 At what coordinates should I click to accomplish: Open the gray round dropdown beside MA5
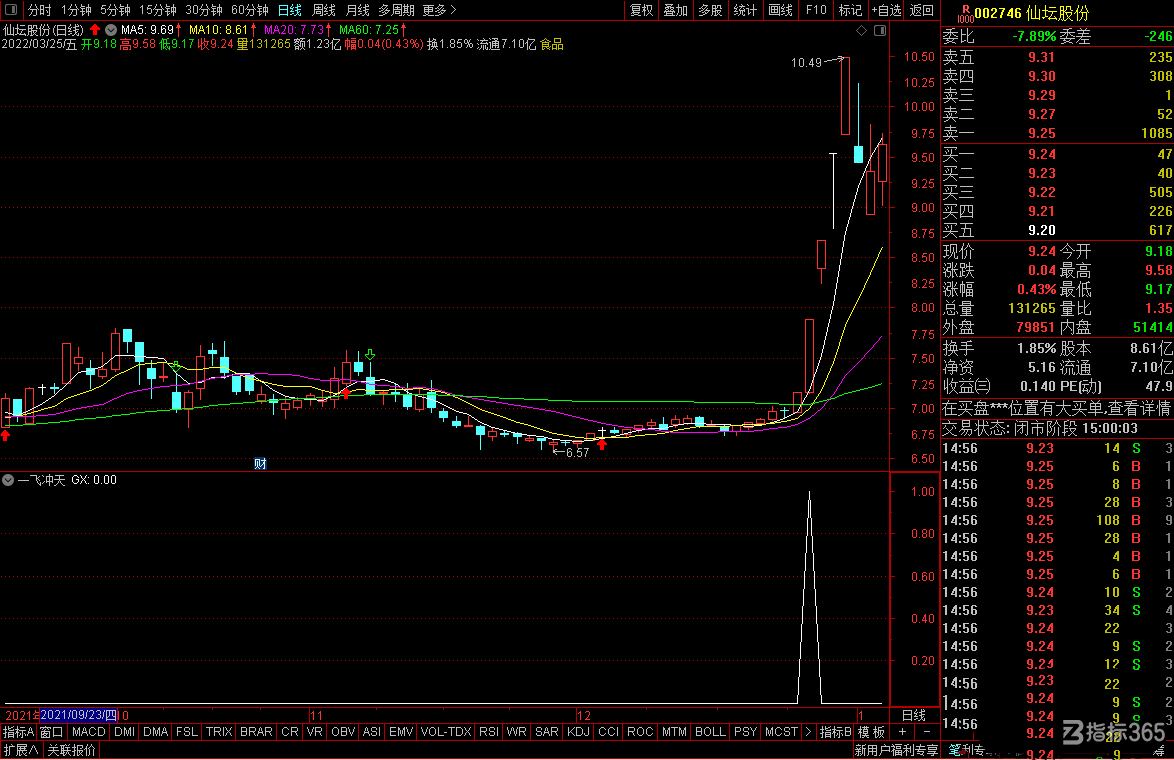pyautogui.click(x=111, y=30)
